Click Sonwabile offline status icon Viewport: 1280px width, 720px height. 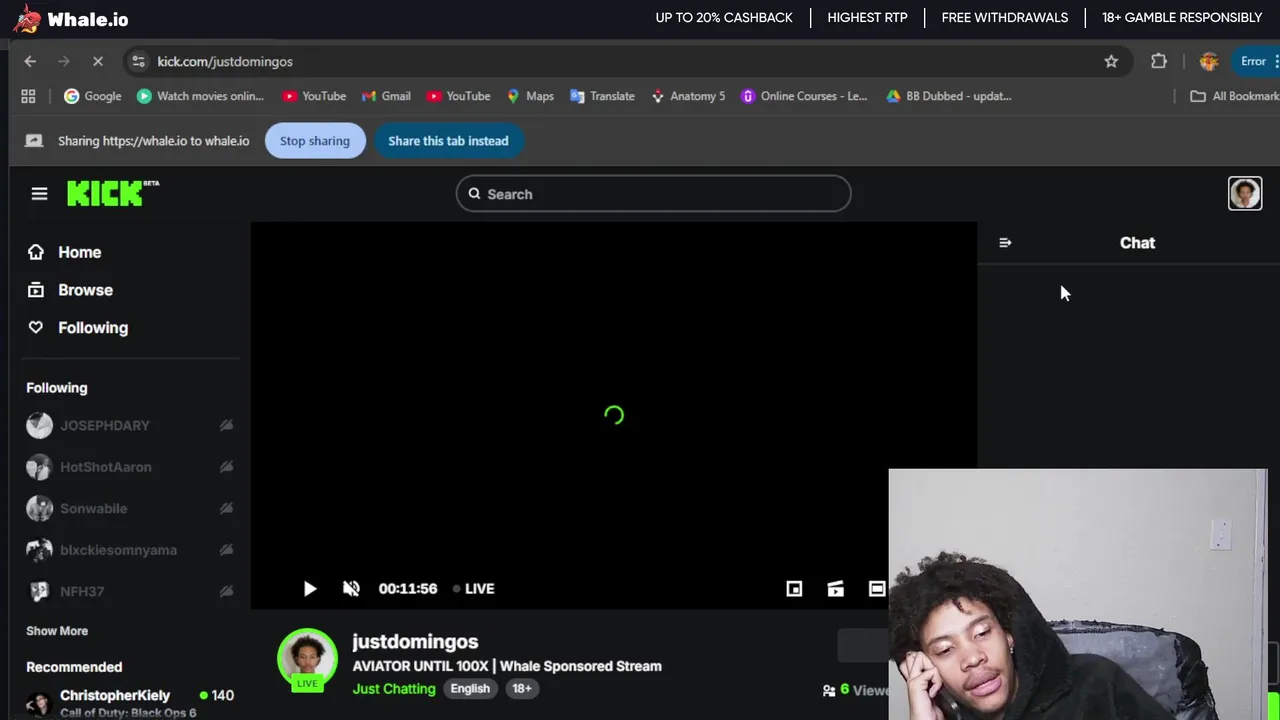pyautogui.click(x=226, y=508)
